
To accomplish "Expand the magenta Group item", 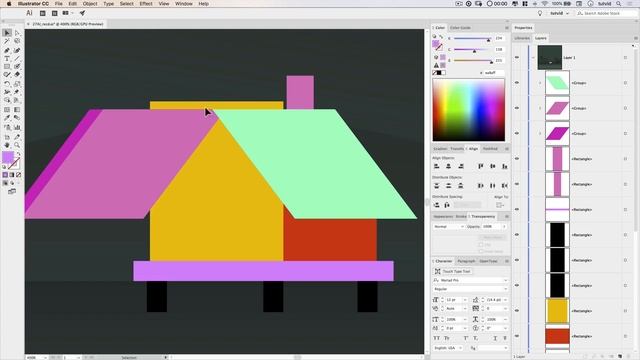I will pos(540,133).
